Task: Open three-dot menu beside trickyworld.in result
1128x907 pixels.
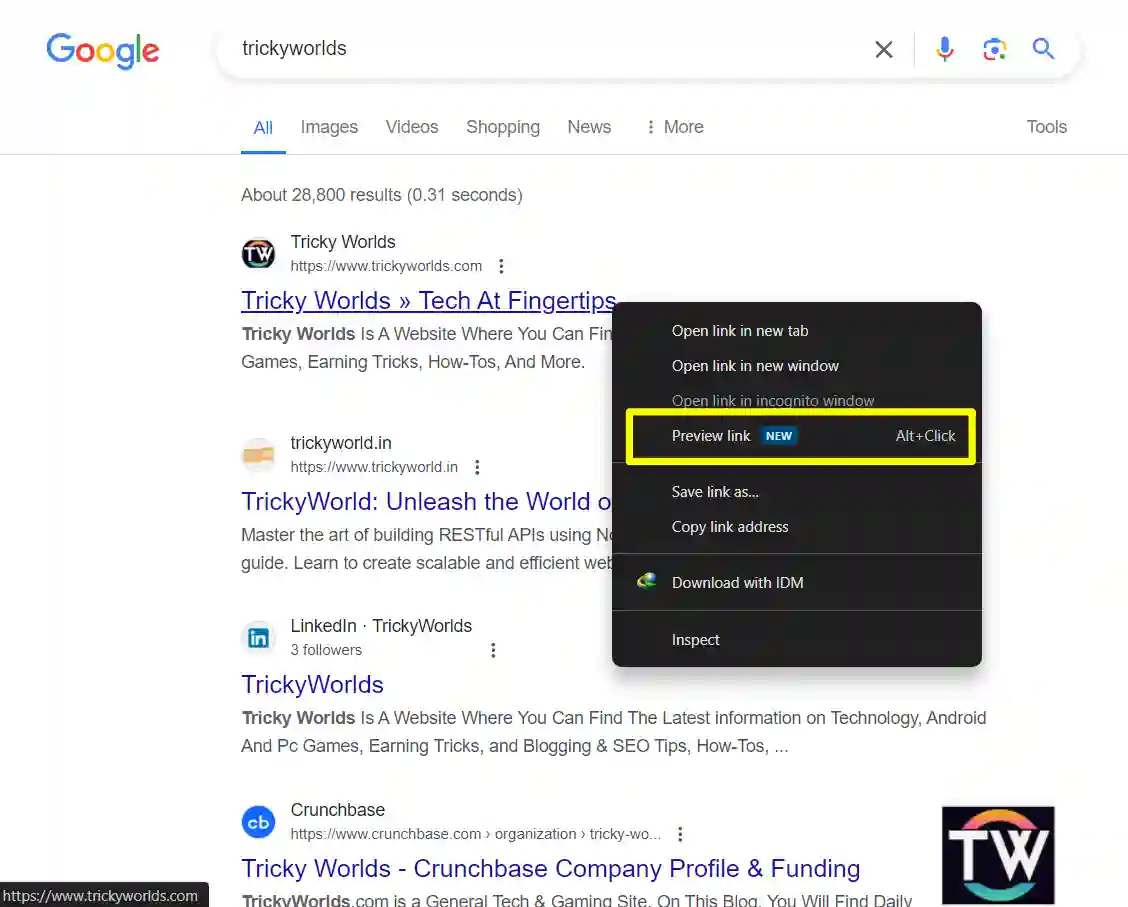Action: (477, 467)
